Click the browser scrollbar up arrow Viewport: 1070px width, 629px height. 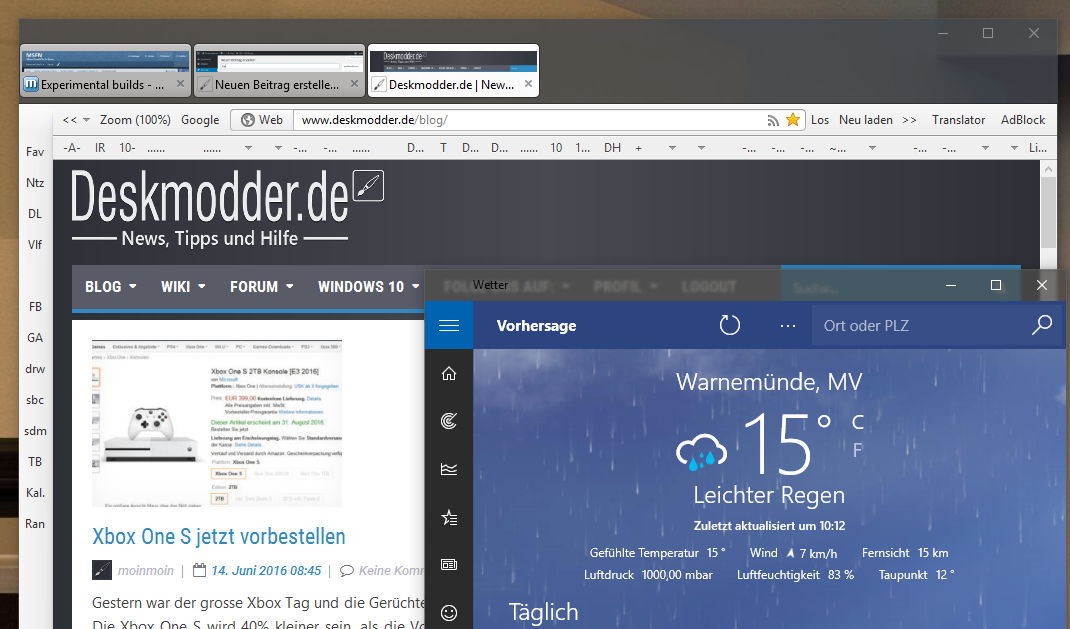tap(1049, 169)
